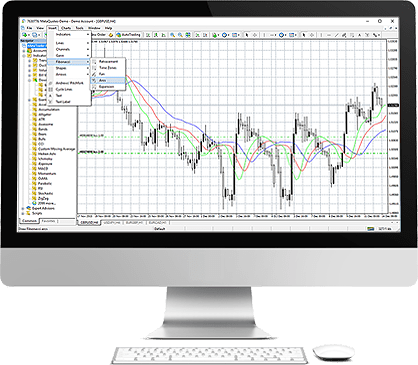Choose Cycle Lines in Insert menu
The width and height of the screenshot is (418, 365).
click(x=69, y=89)
